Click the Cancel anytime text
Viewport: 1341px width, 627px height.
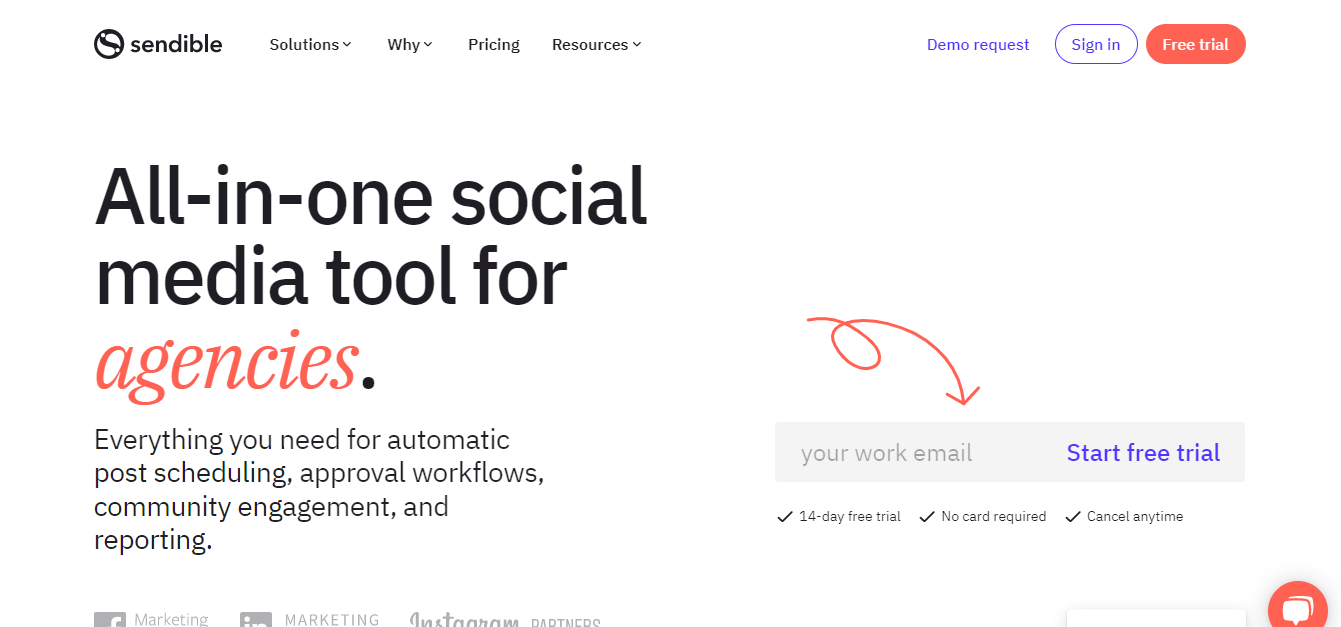click(1134, 517)
